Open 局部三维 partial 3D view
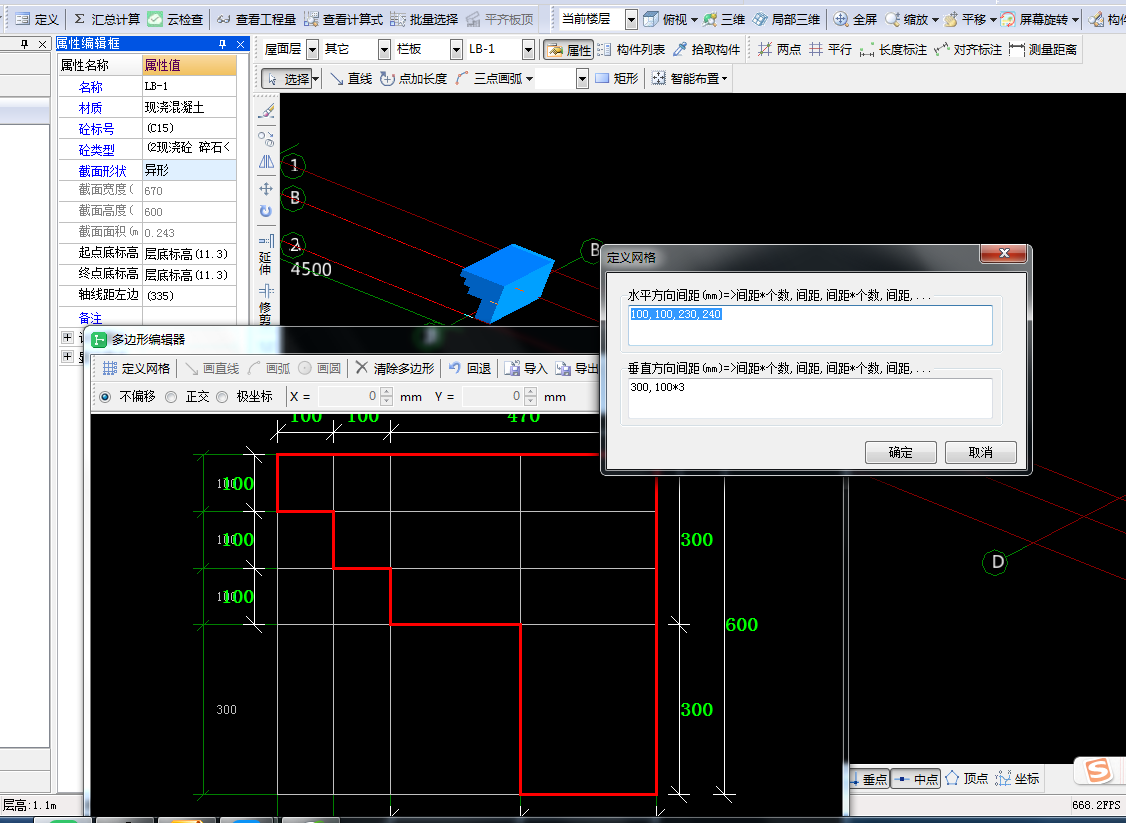 [786, 19]
